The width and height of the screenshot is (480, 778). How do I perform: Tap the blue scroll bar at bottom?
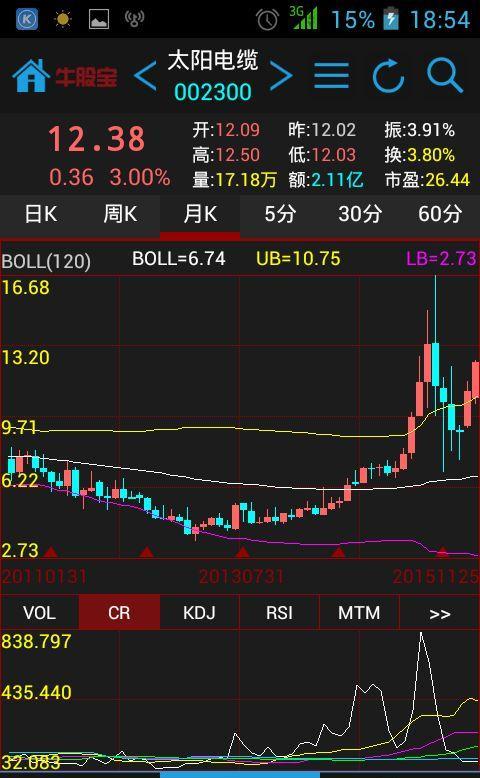tap(240, 775)
